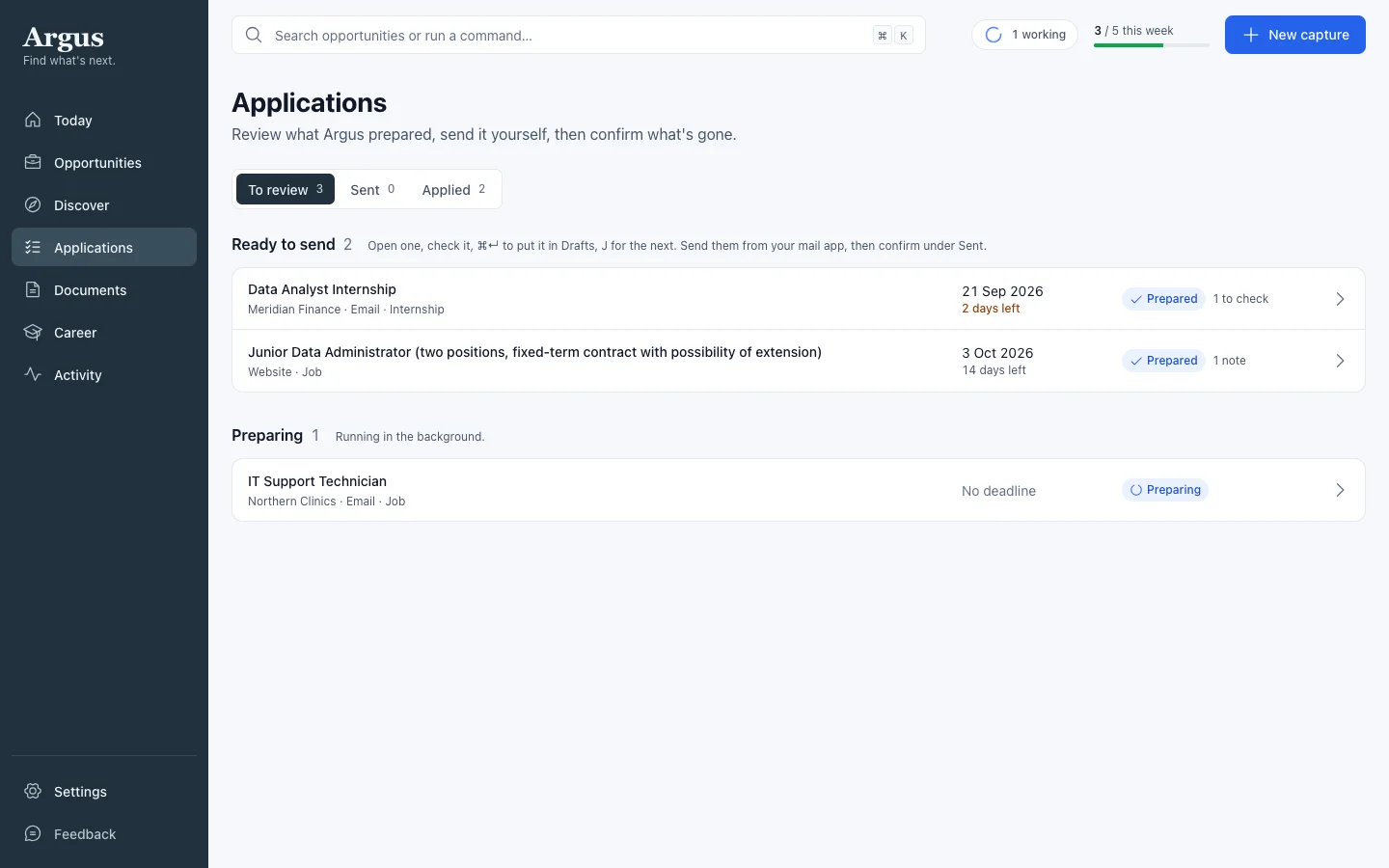1389x868 pixels.
Task: Open the IT Support Technician title
Action: pyautogui.click(x=317, y=481)
